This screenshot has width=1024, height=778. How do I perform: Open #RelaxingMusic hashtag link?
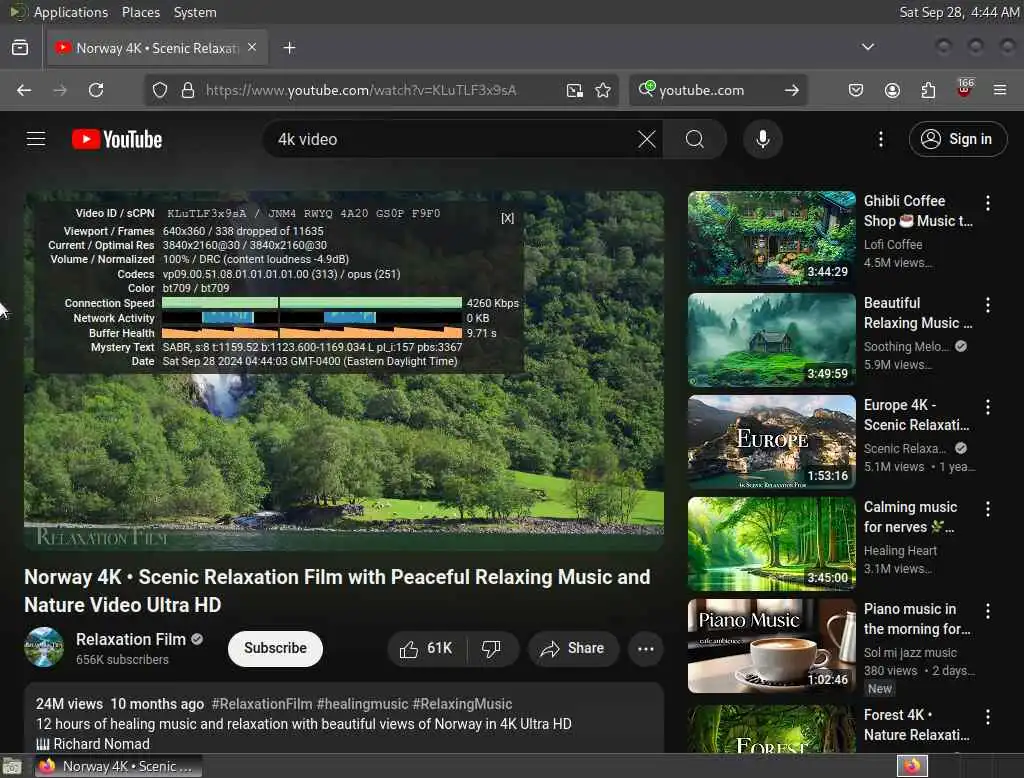click(x=462, y=704)
